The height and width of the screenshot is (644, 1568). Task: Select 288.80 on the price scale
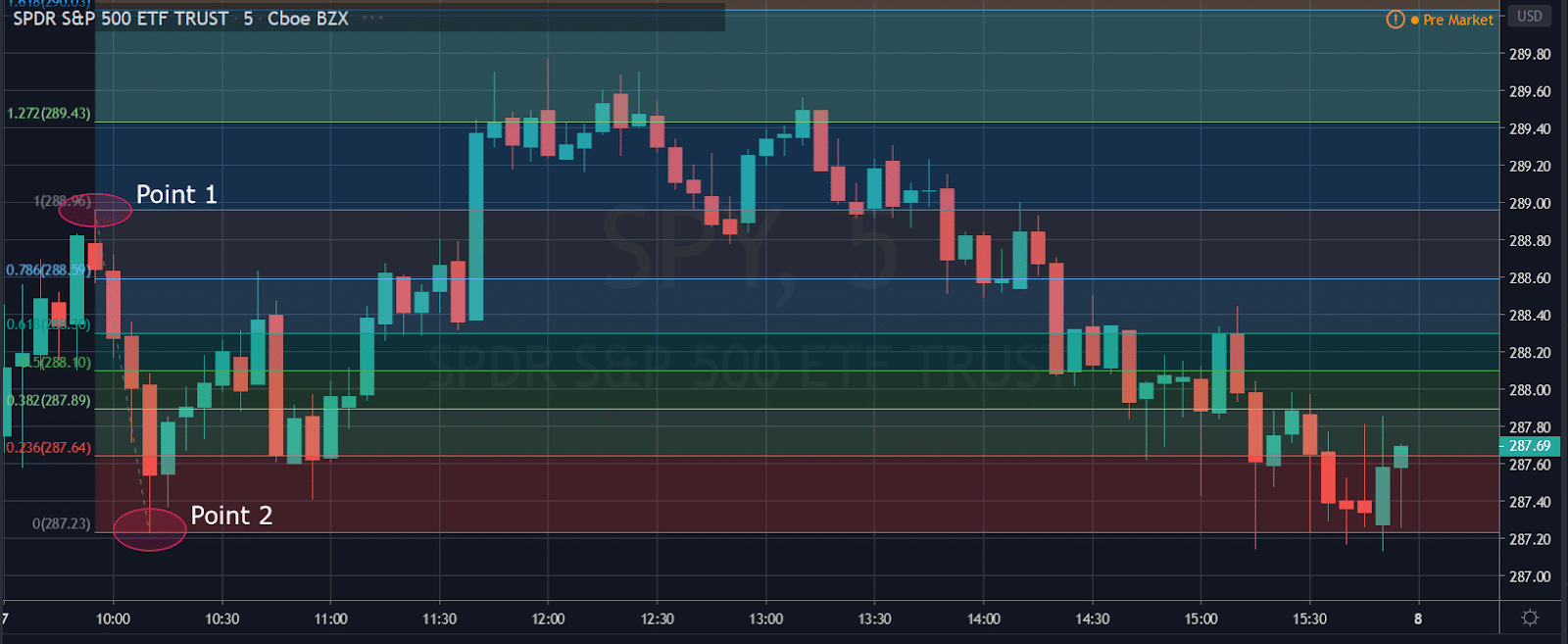click(x=1530, y=241)
